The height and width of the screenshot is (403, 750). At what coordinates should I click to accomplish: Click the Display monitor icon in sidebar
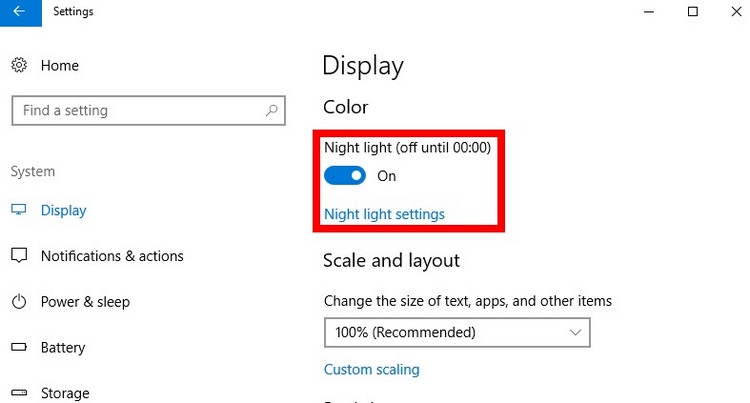click(x=19, y=210)
